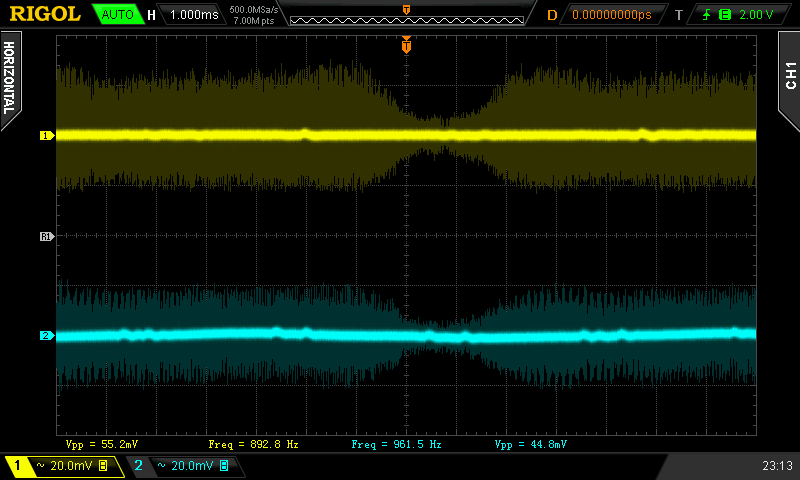Select the channel 2 label tab
800x480 pixels.
click(x=138, y=466)
